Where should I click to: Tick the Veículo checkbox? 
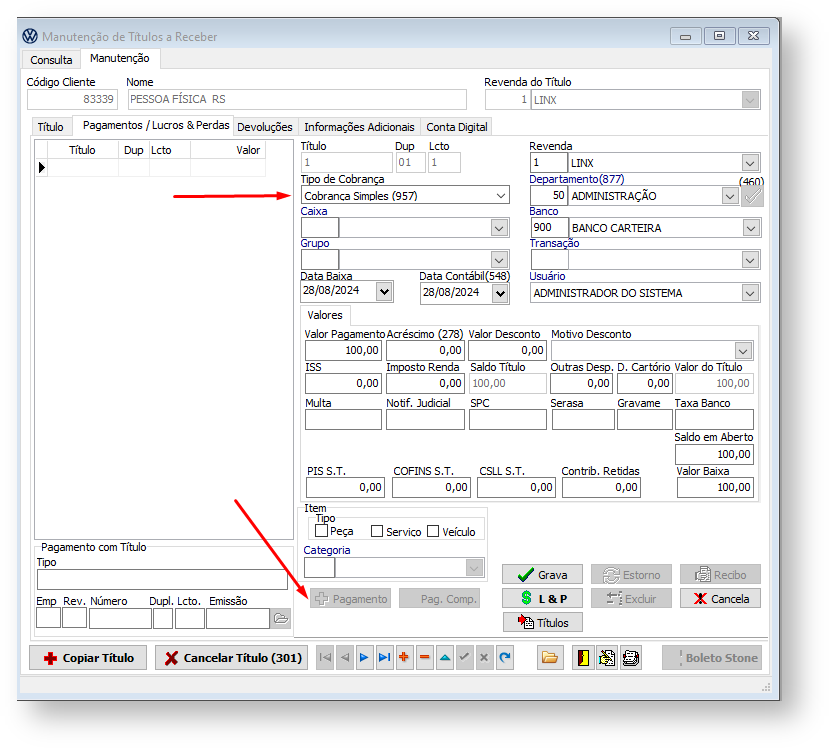click(433, 531)
